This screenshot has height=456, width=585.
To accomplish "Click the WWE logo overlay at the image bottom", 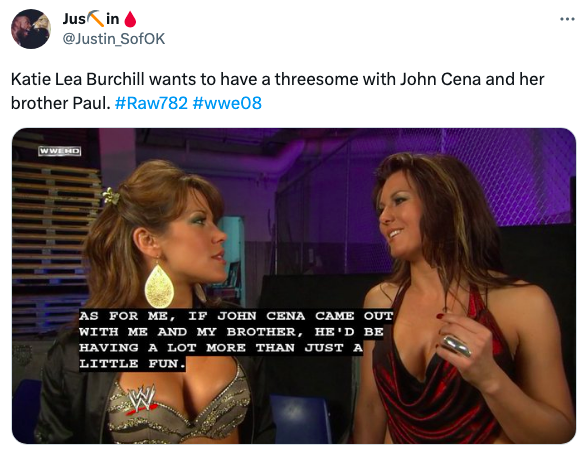I will coord(141,398).
